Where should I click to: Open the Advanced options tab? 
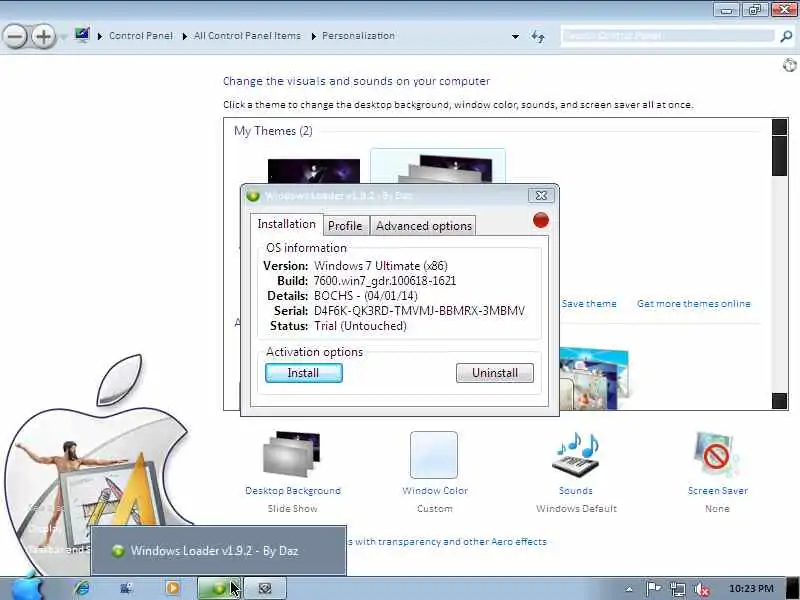pyautogui.click(x=423, y=226)
